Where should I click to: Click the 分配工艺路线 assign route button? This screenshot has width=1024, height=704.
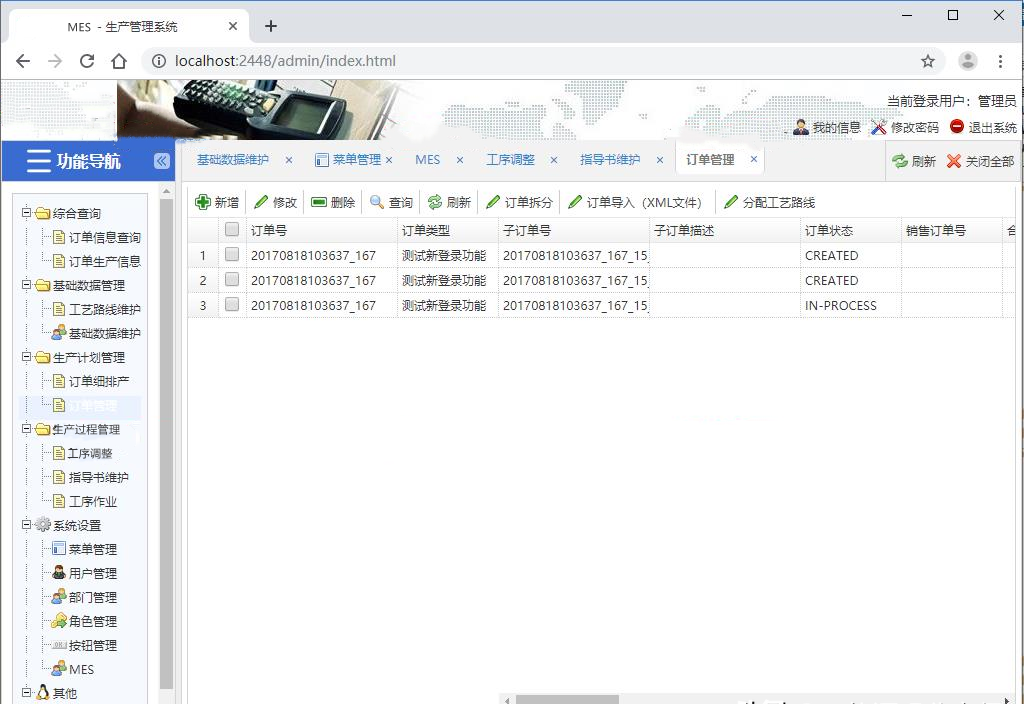pos(770,202)
